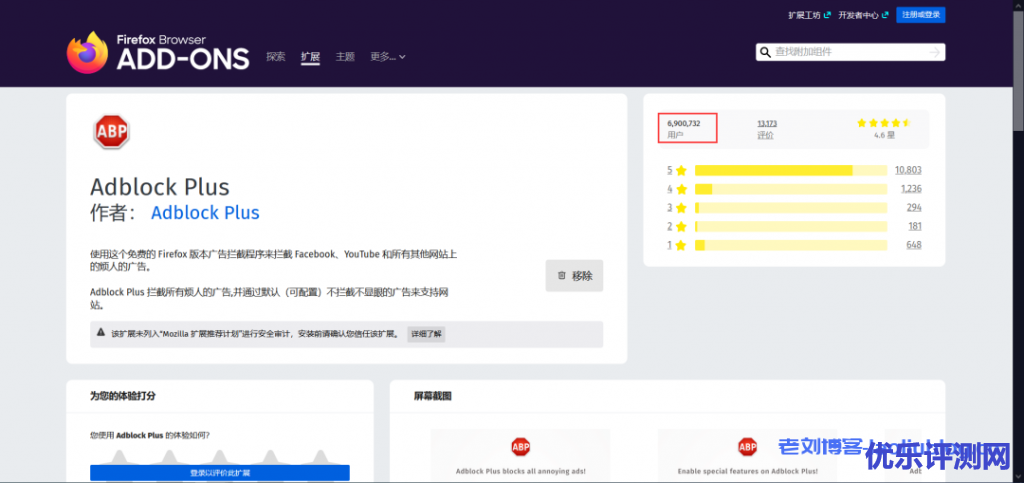Click the warning triangle icon in notice
The width and height of the screenshot is (1024, 483).
[100, 333]
